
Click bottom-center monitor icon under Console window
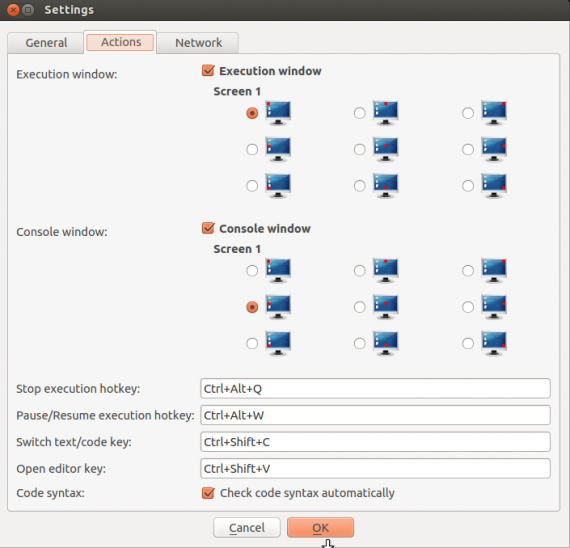[x=386, y=343]
